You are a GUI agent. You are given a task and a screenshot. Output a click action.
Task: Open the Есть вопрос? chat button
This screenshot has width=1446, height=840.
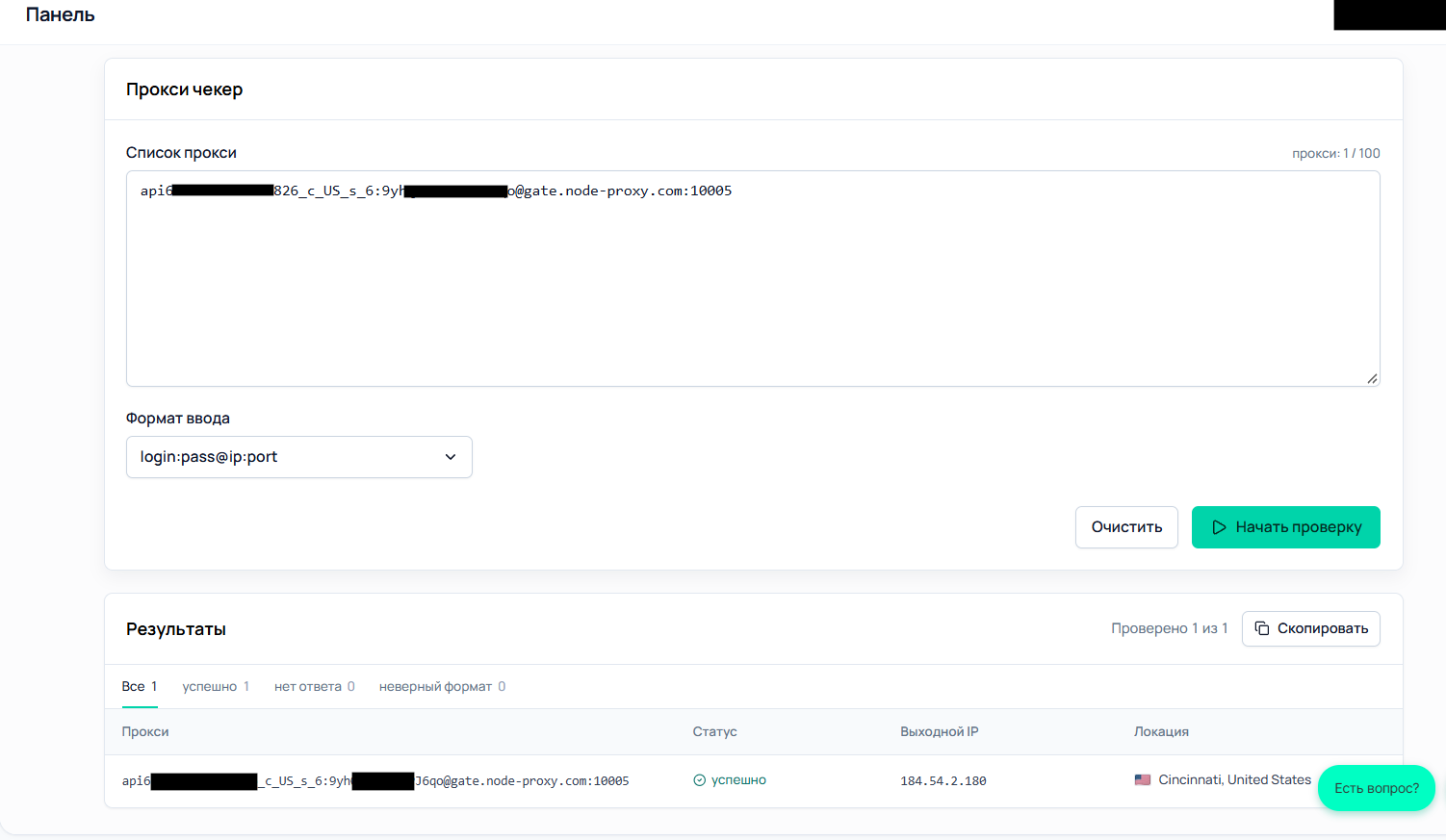pos(1377,788)
